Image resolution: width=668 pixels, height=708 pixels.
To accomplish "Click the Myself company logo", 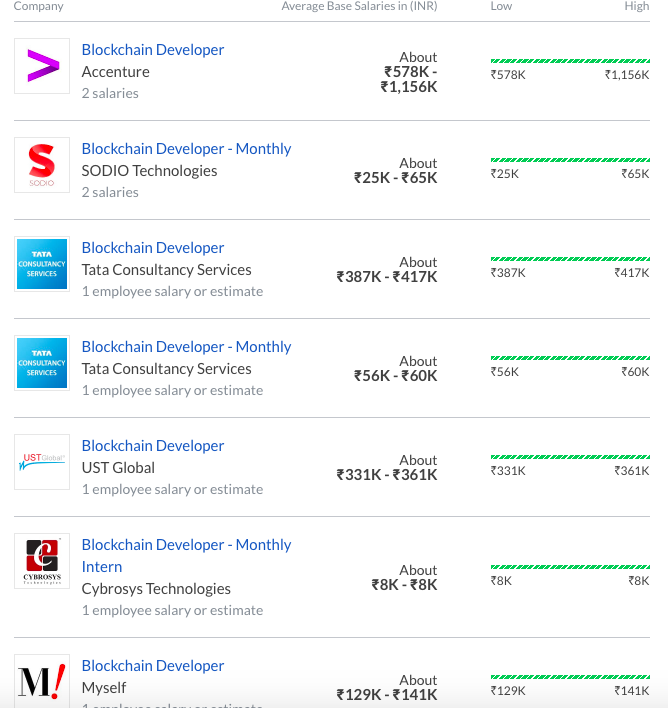I will [42, 680].
